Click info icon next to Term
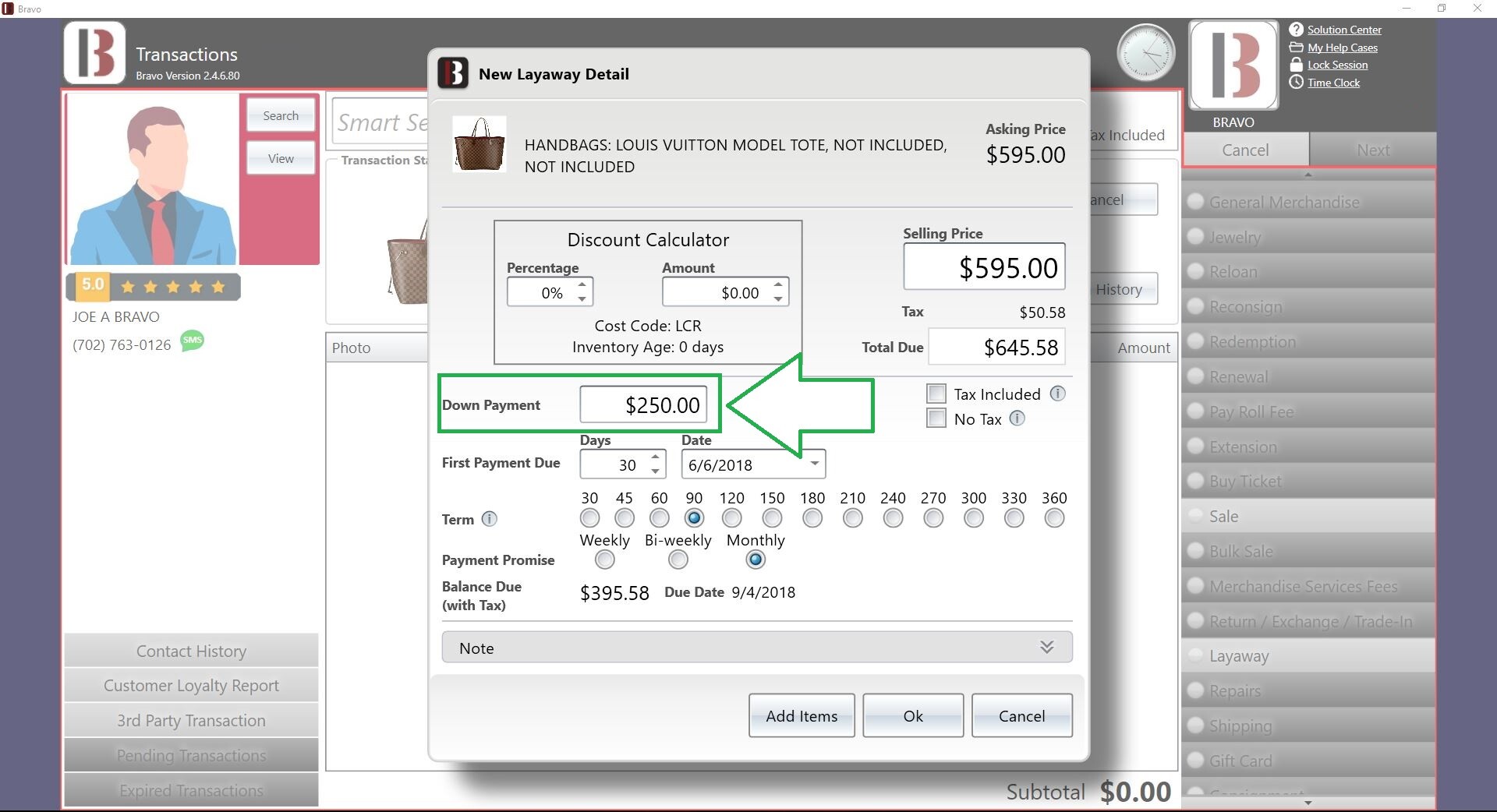The height and width of the screenshot is (812, 1497). click(489, 519)
